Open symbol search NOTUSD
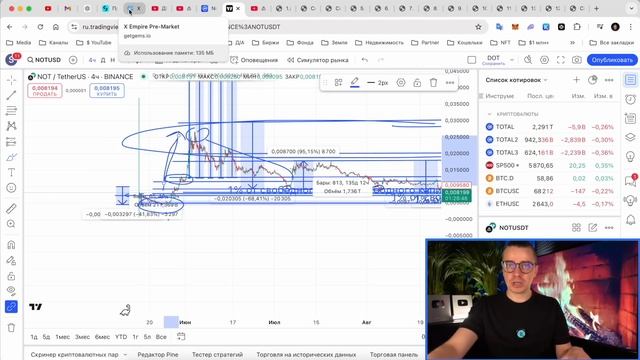640x360 pixels. (44, 60)
